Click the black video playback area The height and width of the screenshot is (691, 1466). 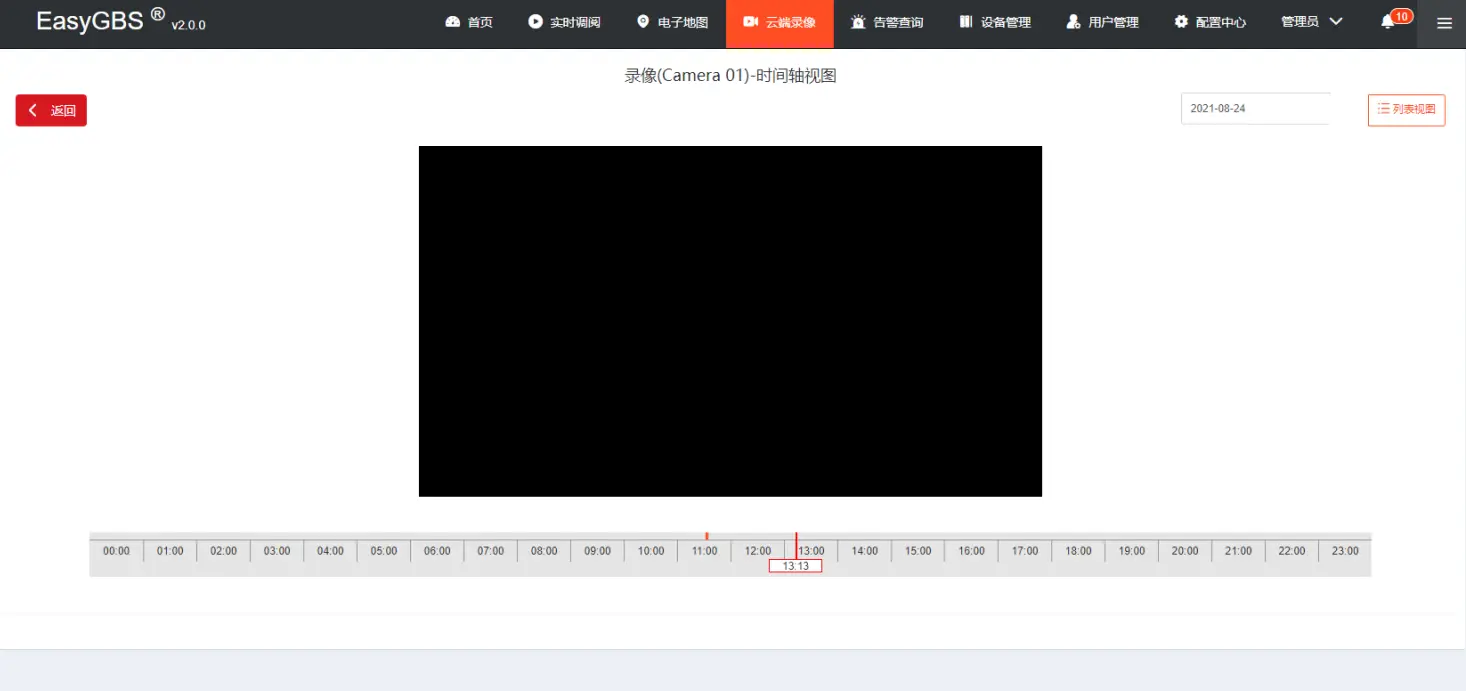coord(730,321)
